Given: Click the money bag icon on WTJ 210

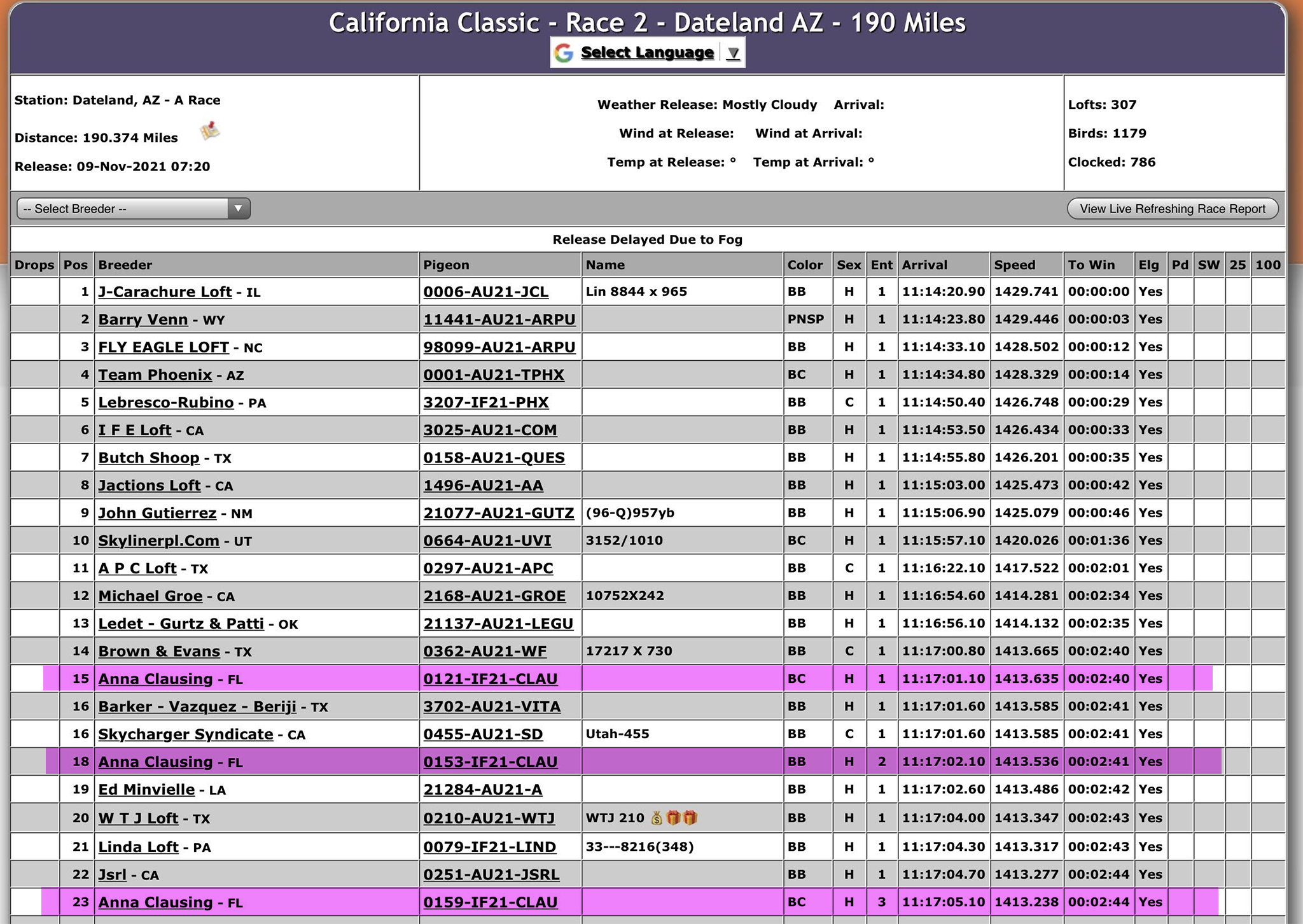Looking at the screenshot, I should [x=657, y=818].
